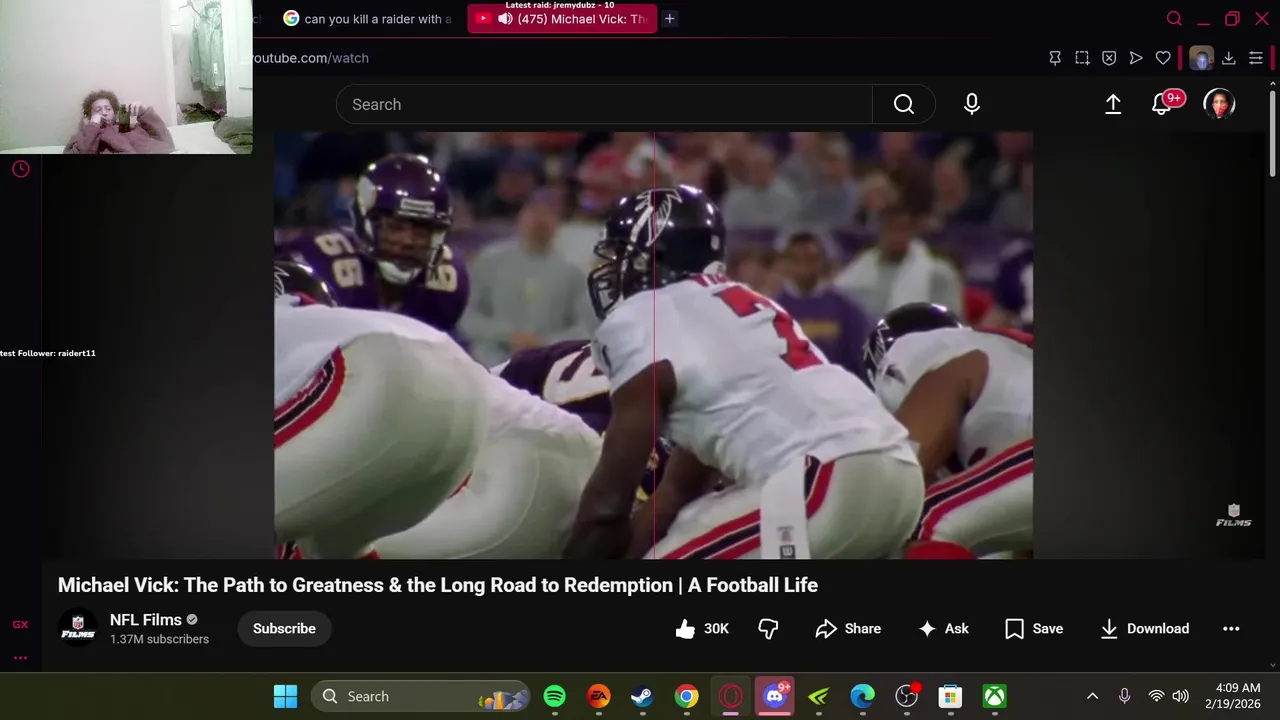Click the '1.37M subscribers' text
The height and width of the screenshot is (720, 1280).
159,639
